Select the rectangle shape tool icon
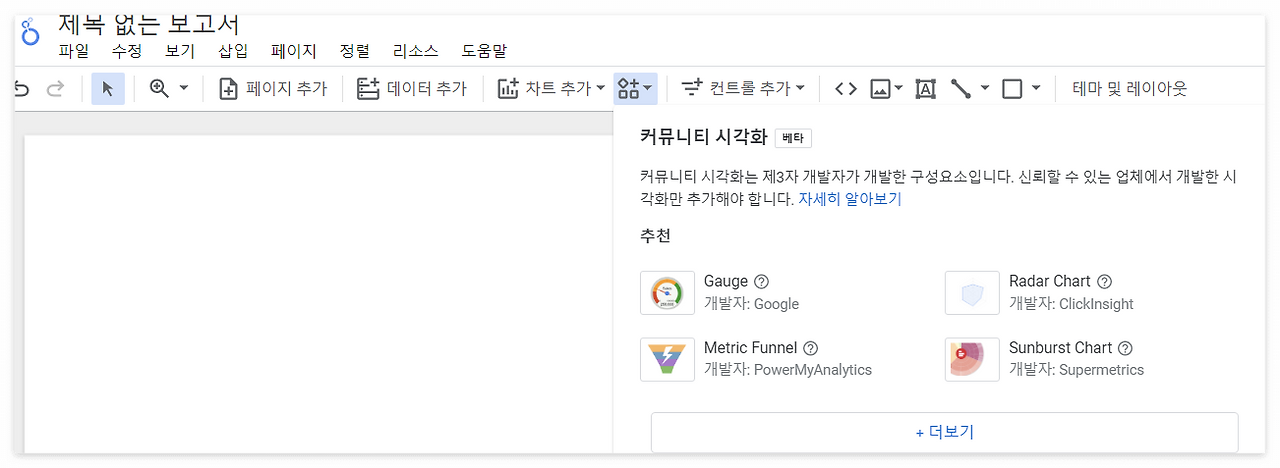The height and width of the screenshot is (468, 1280). [x=1012, y=89]
